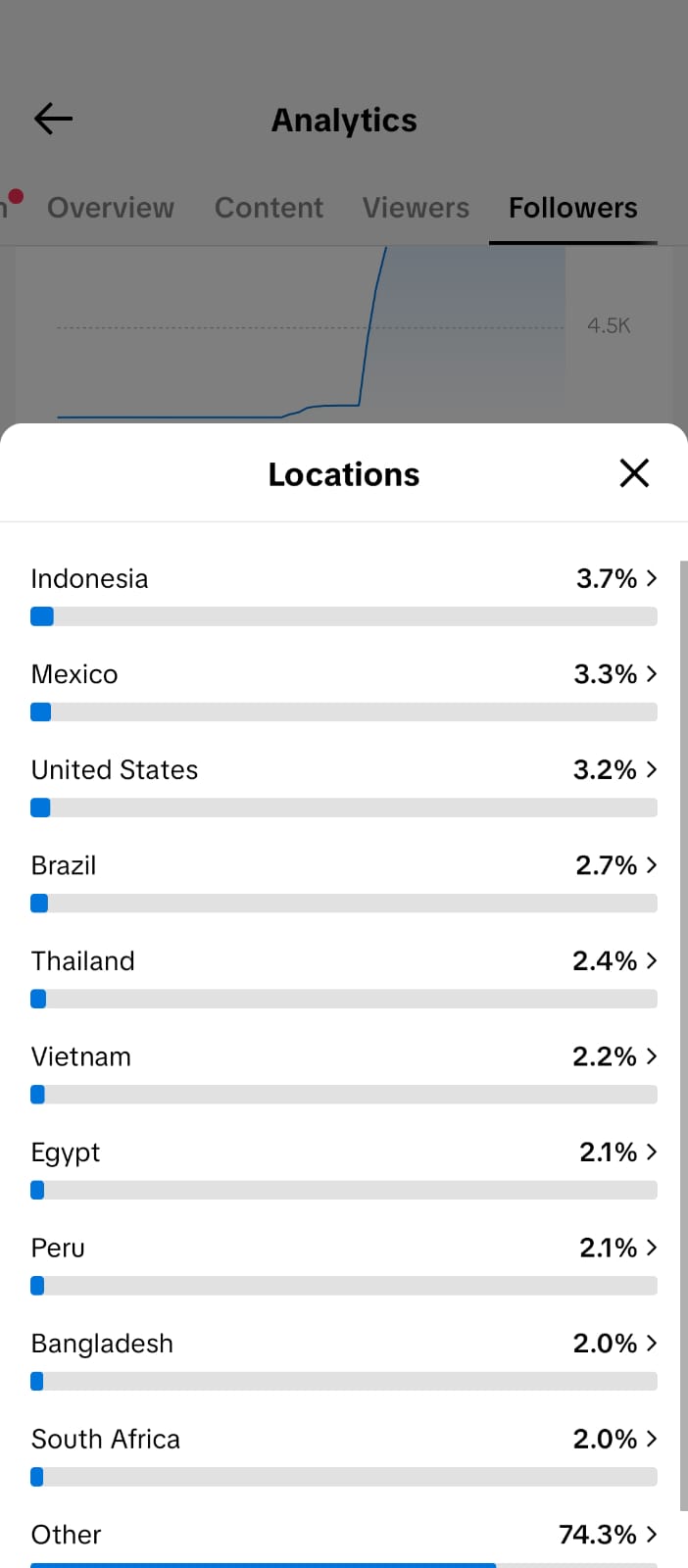
Task: Go back using the arrow icon
Action: pyautogui.click(x=53, y=119)
